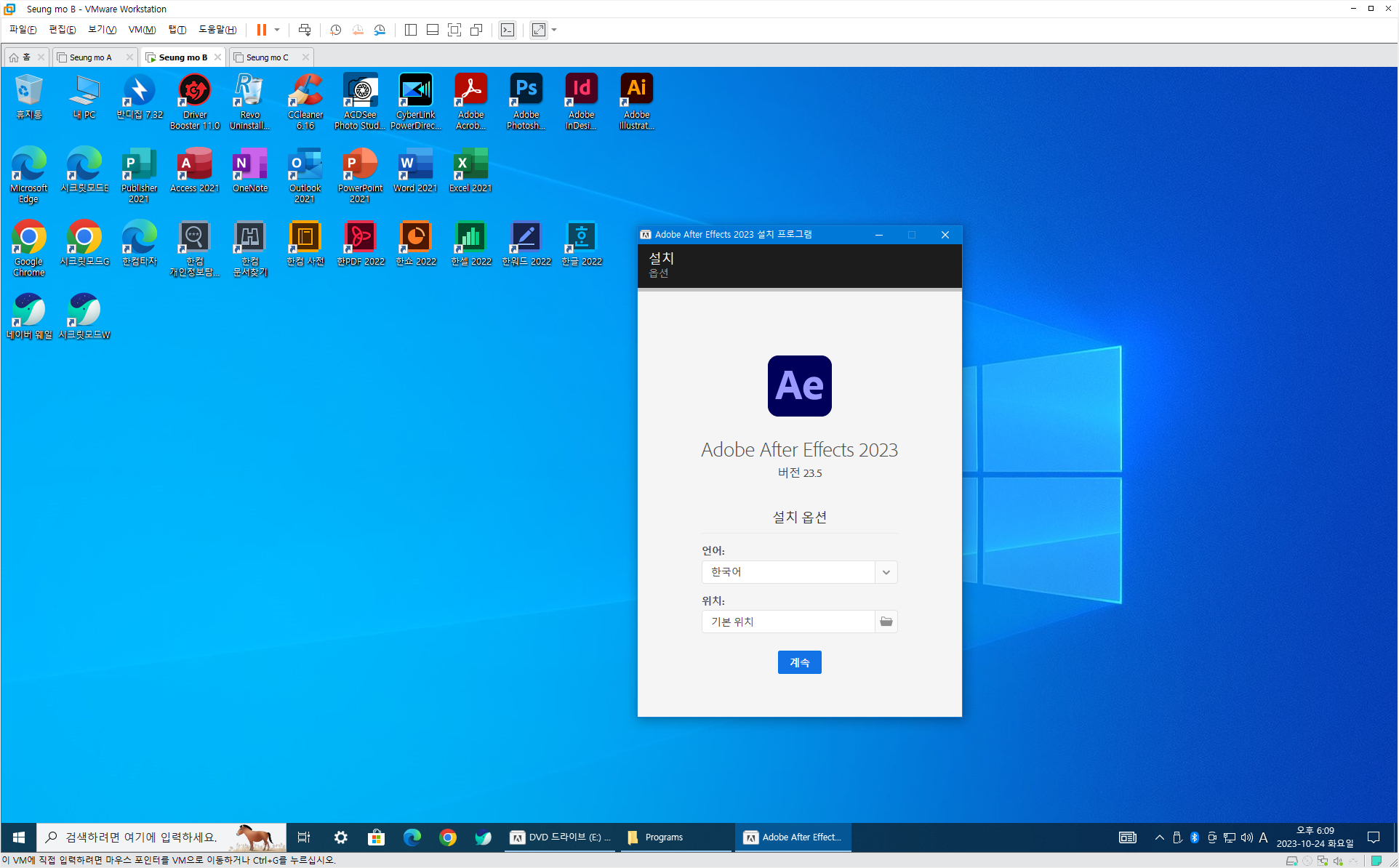Click the VMware pause VM button
The height and width of the screenshot is (868, 1399).
click(261, 30)
